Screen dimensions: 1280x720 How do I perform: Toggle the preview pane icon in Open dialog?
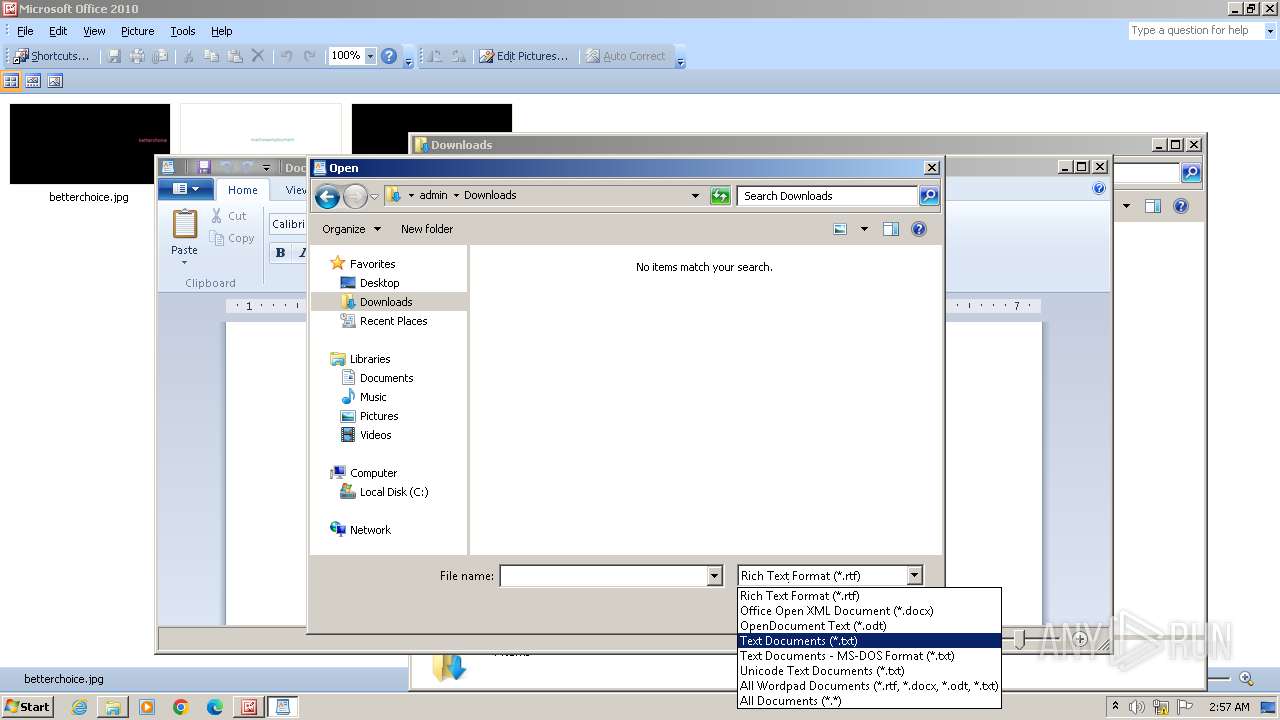[x=891, y=229]
